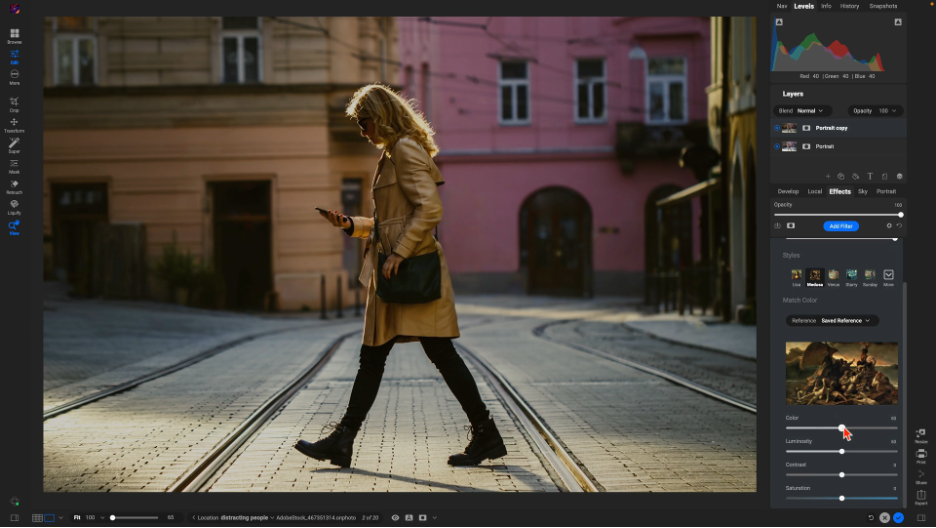This screenshot has height=528, width=936.
Task: Open the History panel tab
Action: pyautogui.click(x=849, y=6)
